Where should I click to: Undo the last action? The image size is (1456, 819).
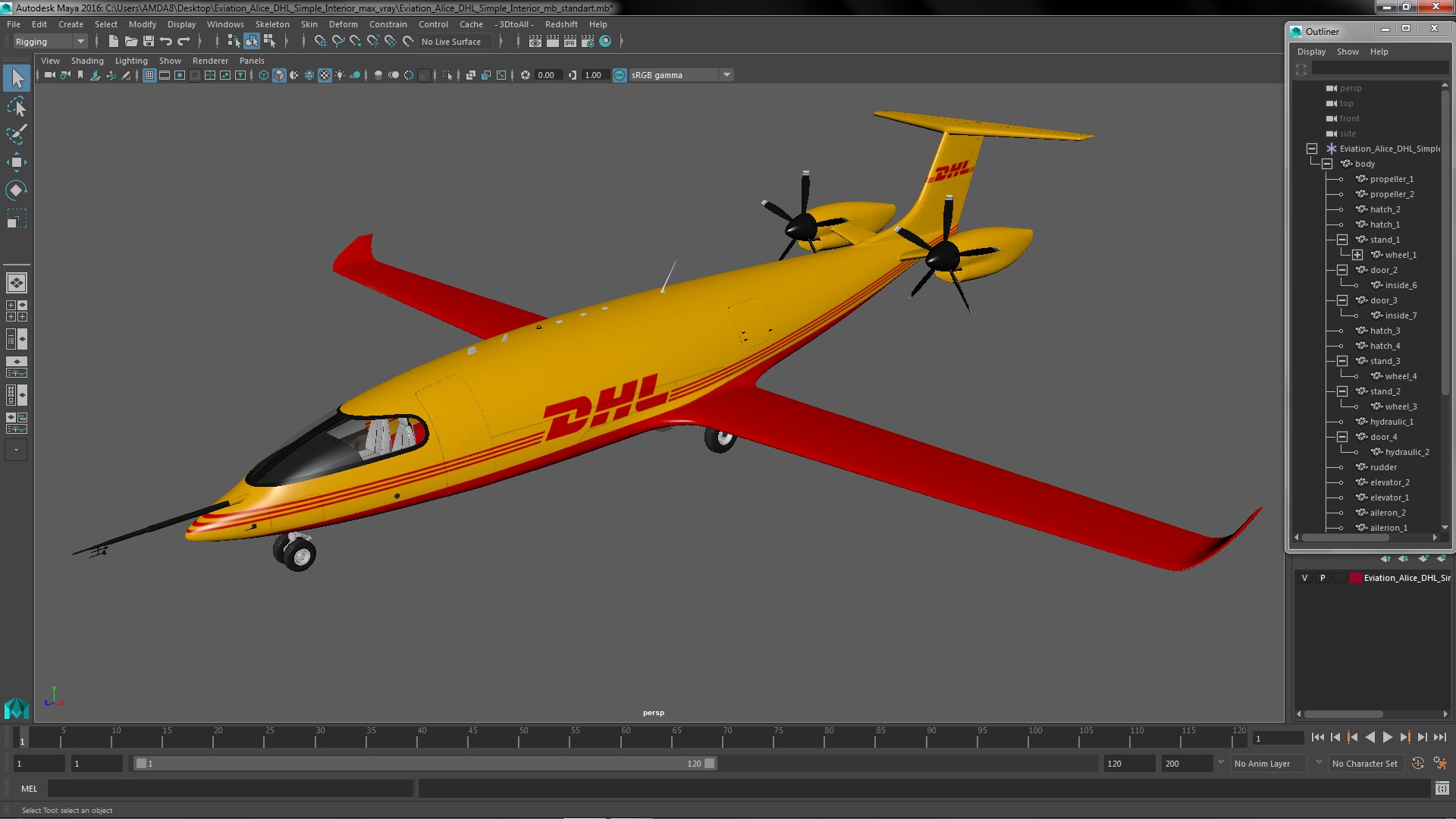coord(166,42)
